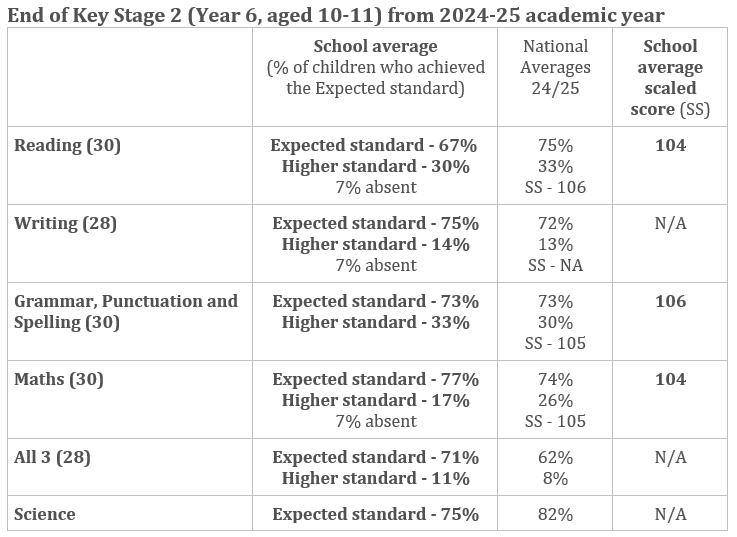Click Writing's Higher standard - 14% text

(375, 244)
